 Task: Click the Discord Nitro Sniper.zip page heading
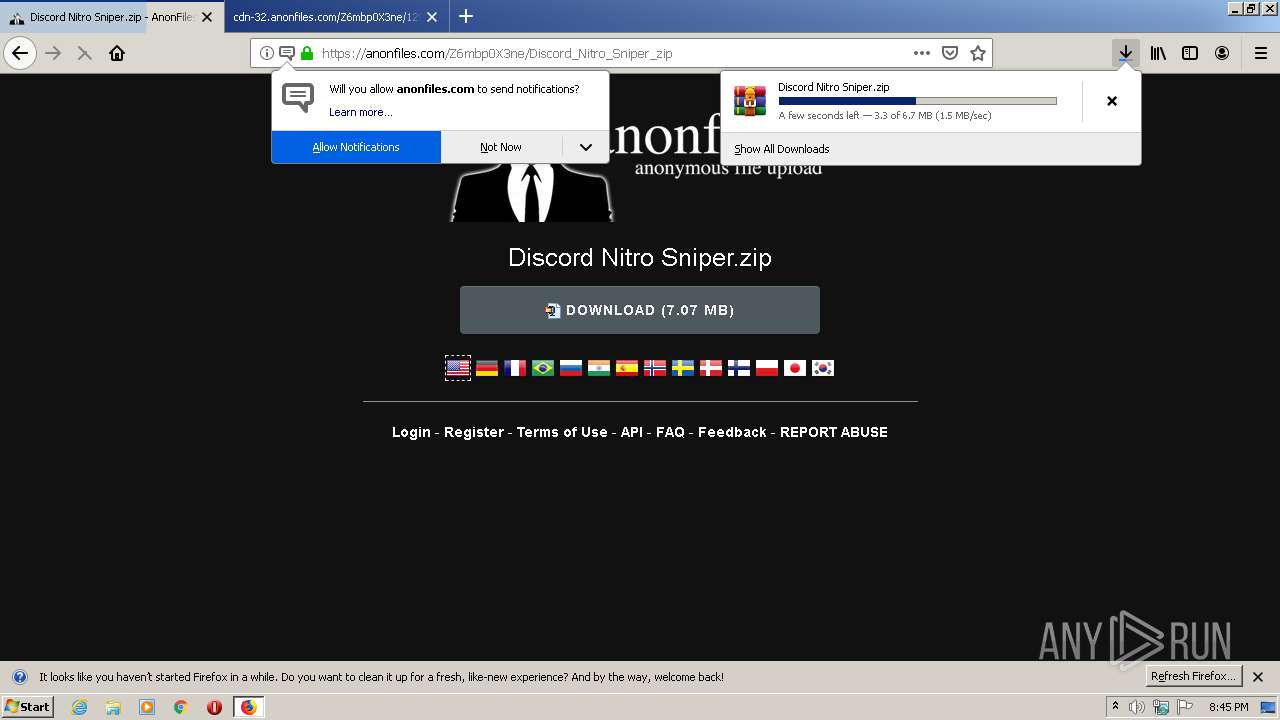click(x=640, y=258)
